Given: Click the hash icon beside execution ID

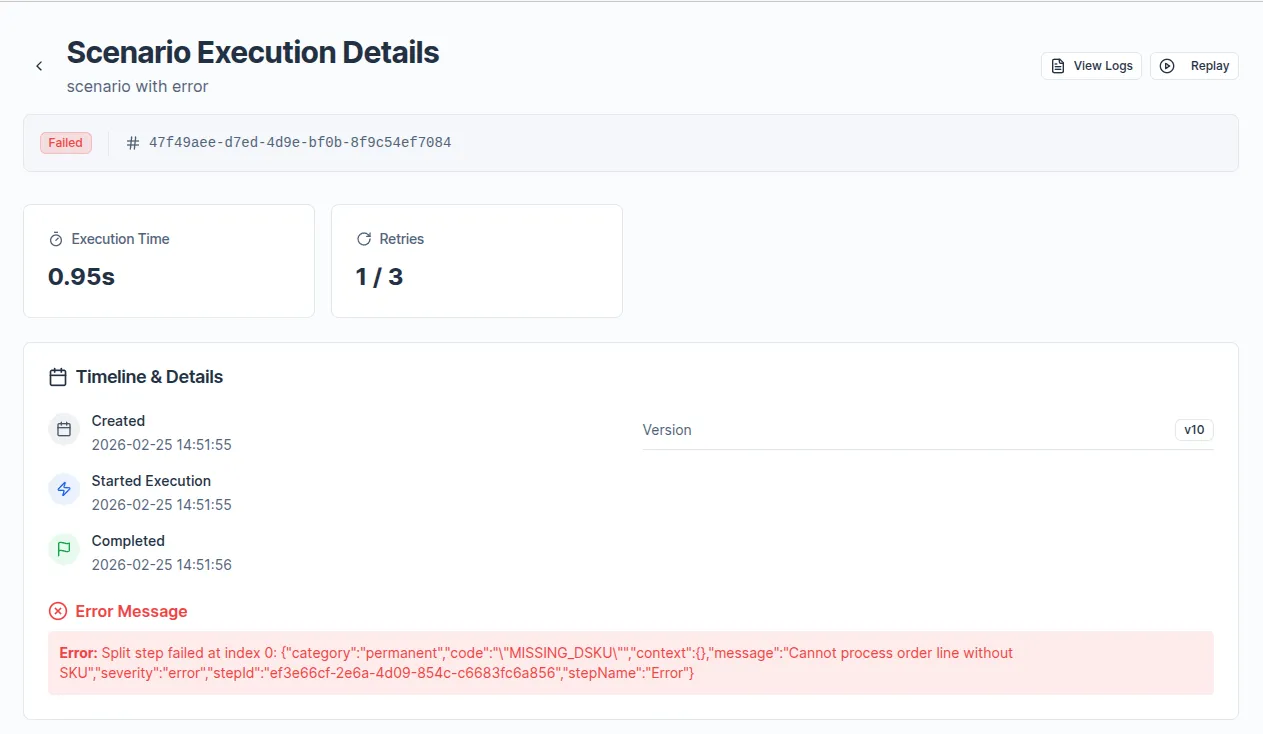Looking at the screenshot, I should (x=133, y=143).
